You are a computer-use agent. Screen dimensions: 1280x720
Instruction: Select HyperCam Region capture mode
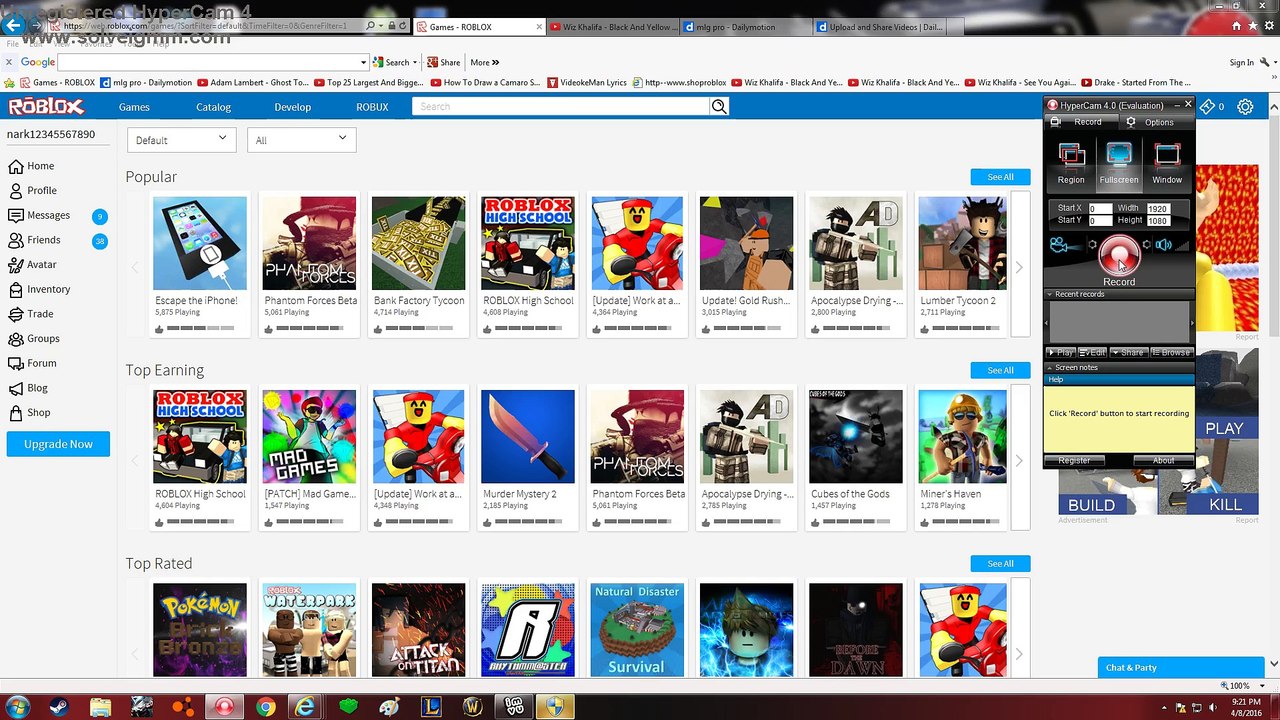click(x=1071, y=164)
